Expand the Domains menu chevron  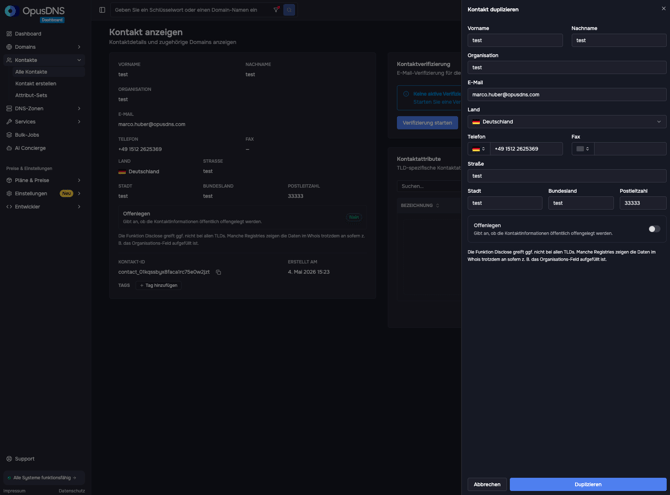[x=79, y=47]
